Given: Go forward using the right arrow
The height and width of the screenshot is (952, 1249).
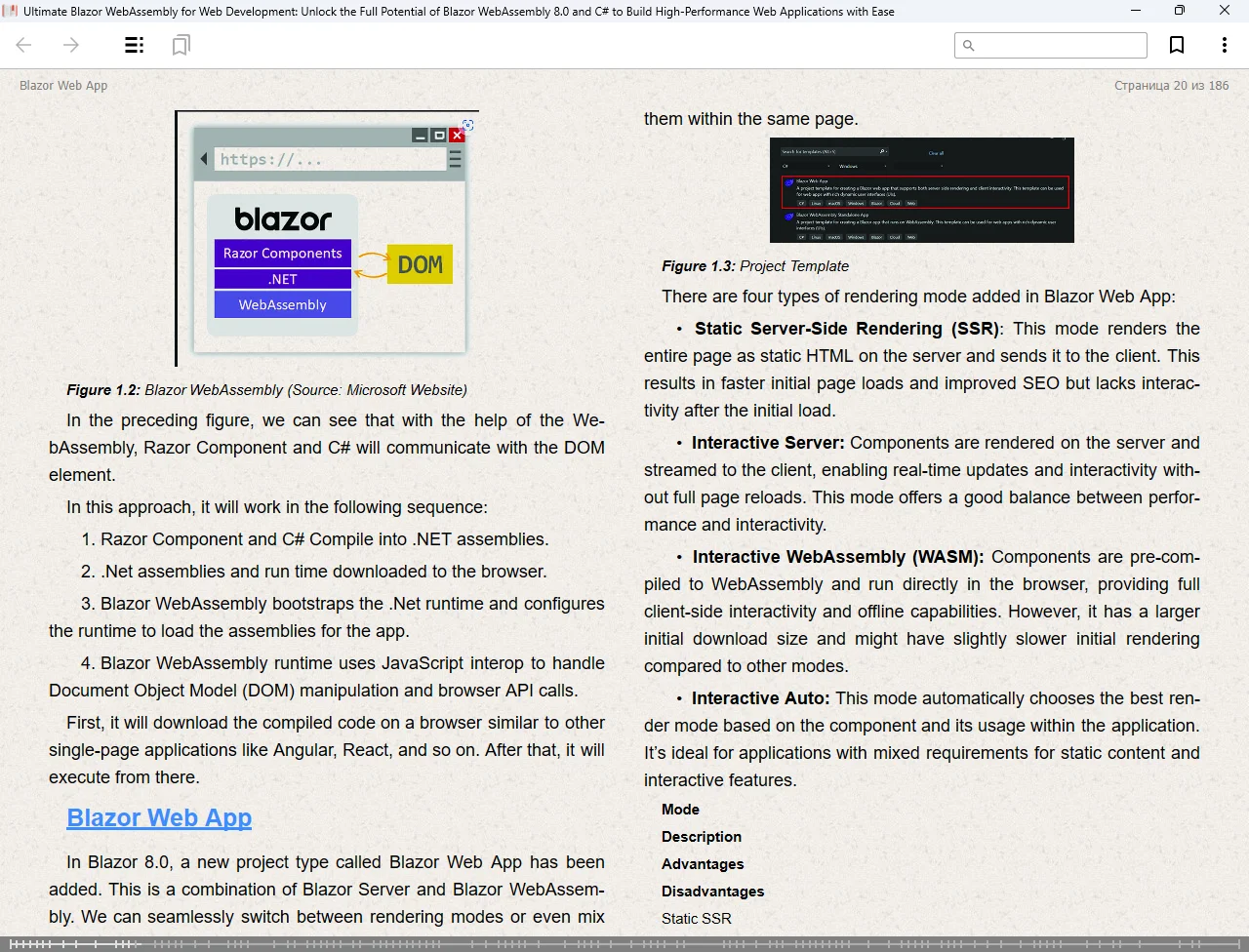Looking at the screenshot, I should coord(71,45).
